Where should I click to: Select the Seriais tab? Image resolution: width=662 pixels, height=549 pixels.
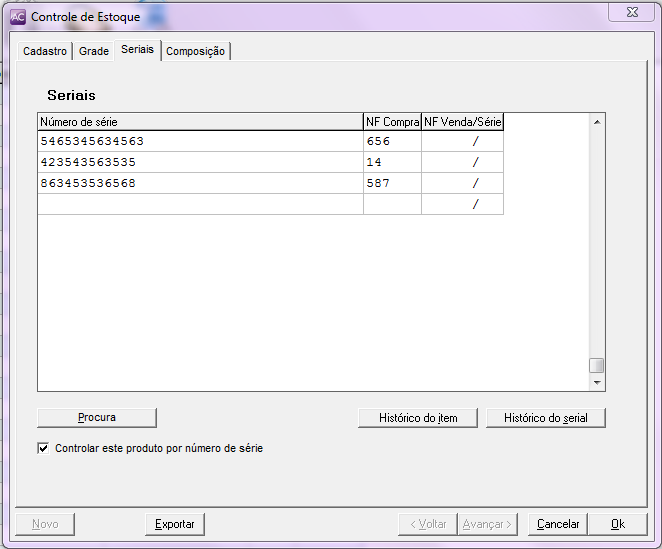tap(137, 50)
